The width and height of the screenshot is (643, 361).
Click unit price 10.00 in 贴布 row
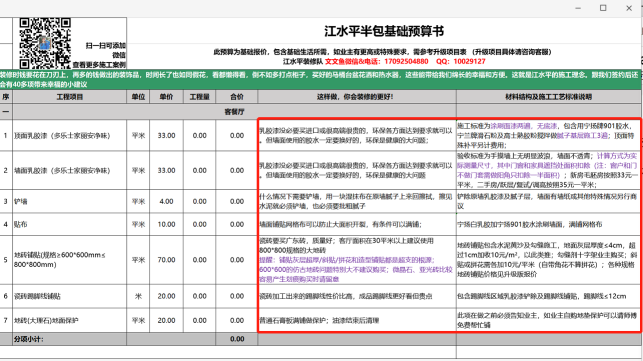click(x=166, y=224)
